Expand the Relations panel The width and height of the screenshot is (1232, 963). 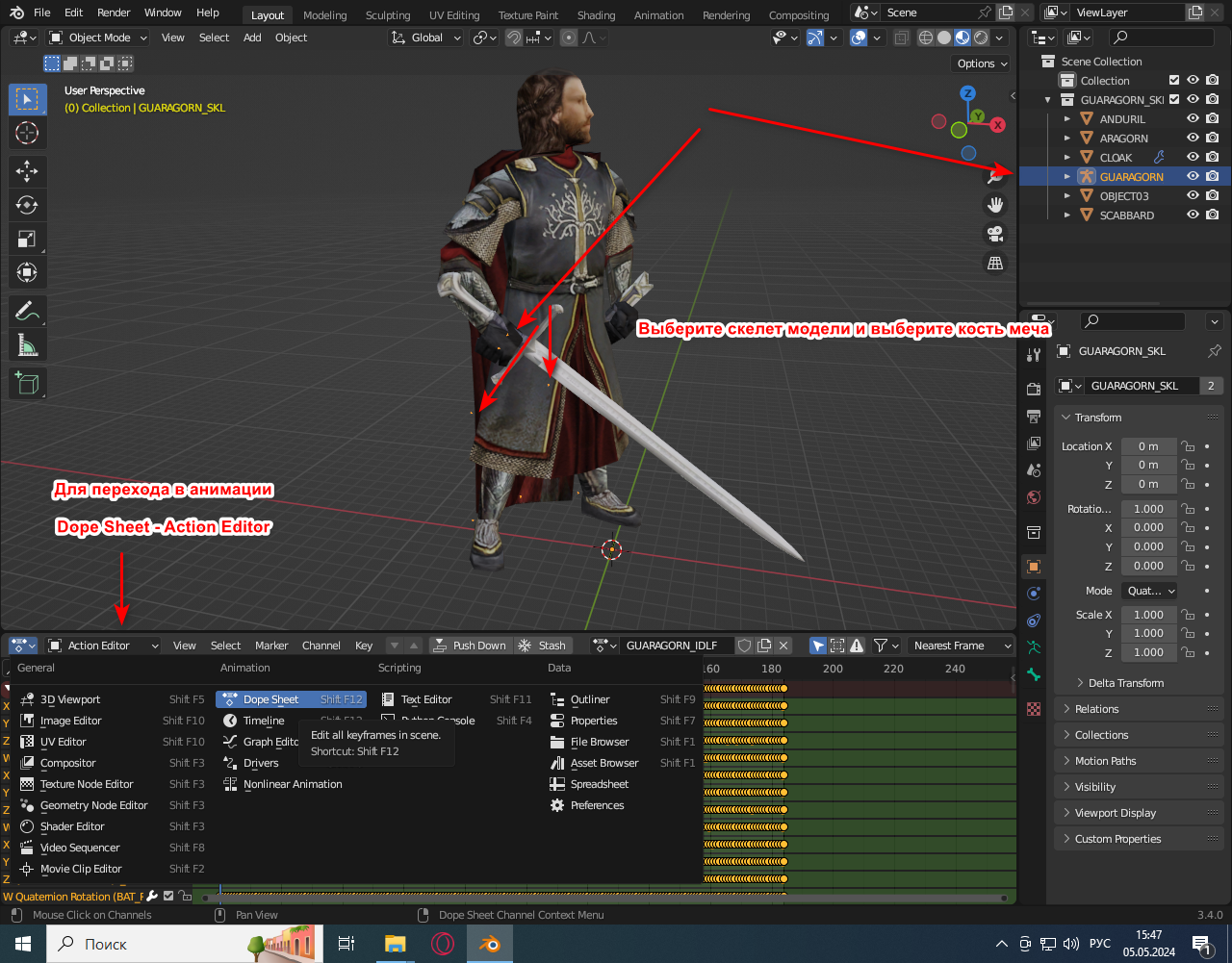pyautogui.click(x=1096, y=709)
